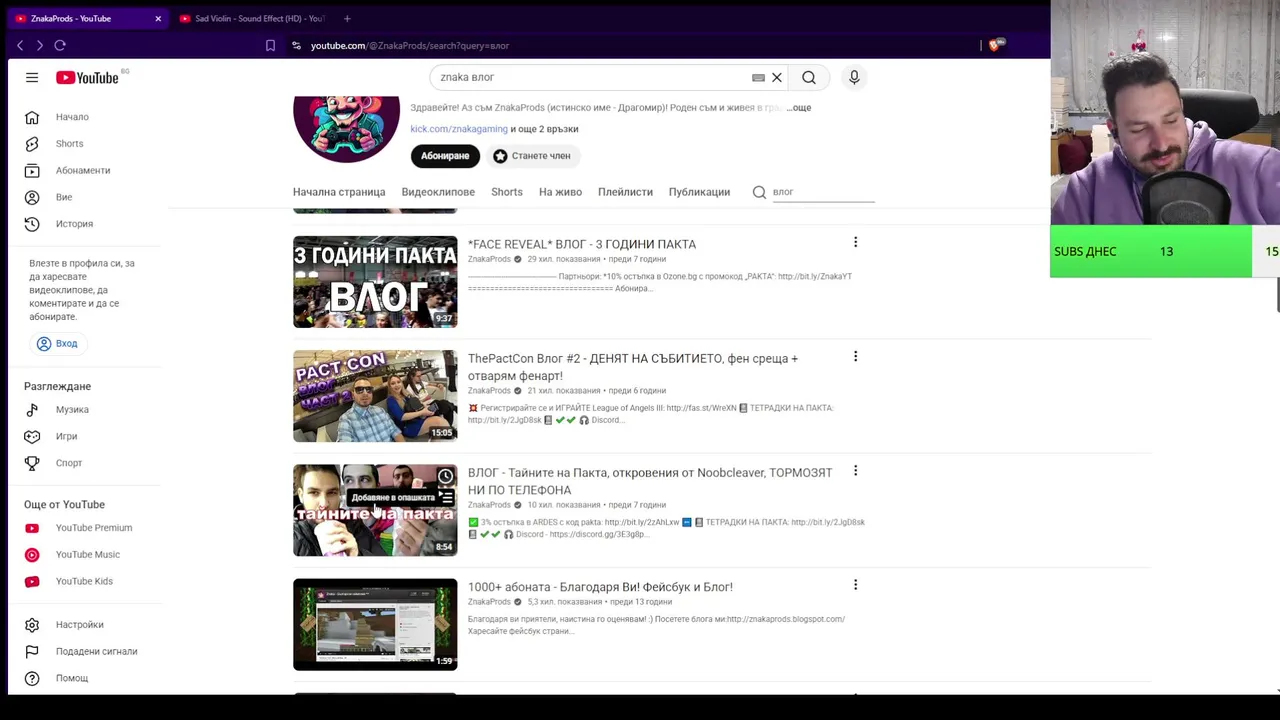Image resolution: width=1280 pixels, height=720 pixels.
Task: Switch to channel Shorts tab
Action: 507,192
